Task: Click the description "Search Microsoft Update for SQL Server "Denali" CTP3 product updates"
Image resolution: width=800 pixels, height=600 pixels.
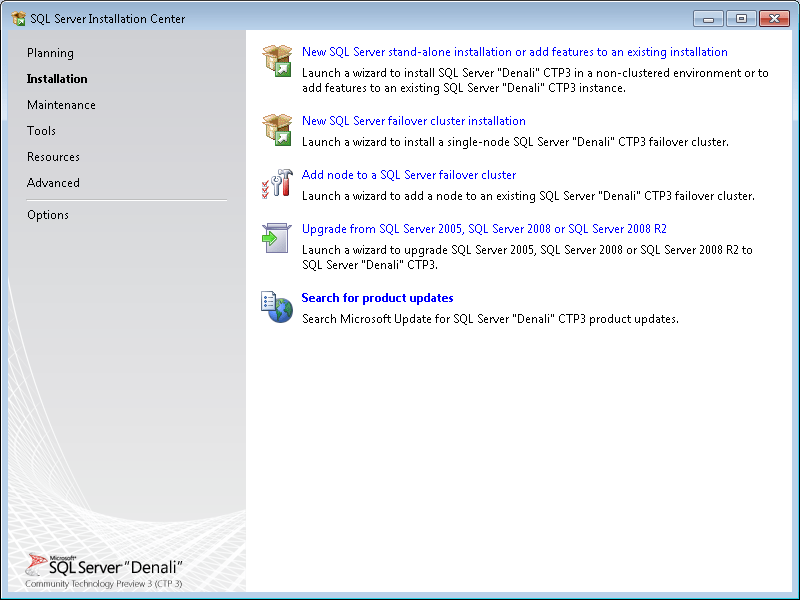Action: click(x=490, y=319)
